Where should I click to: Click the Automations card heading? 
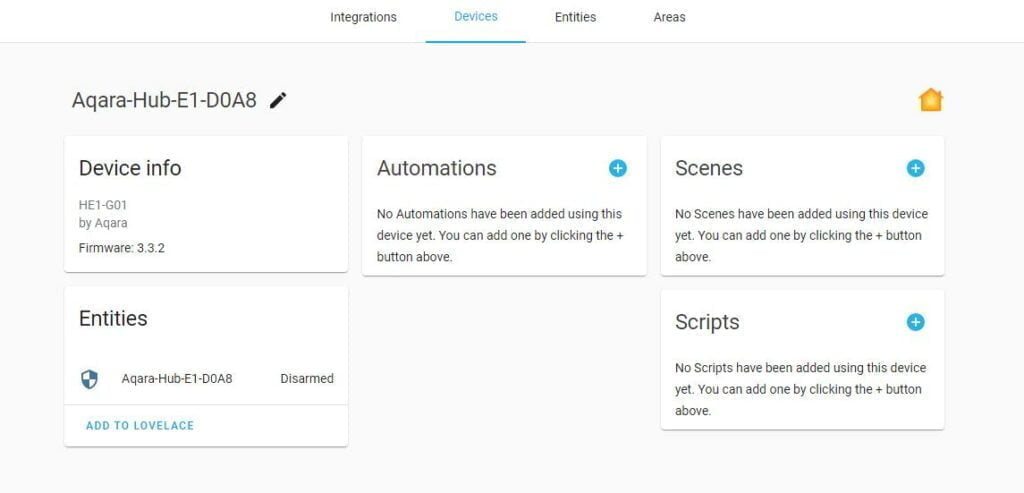(436, 168)
